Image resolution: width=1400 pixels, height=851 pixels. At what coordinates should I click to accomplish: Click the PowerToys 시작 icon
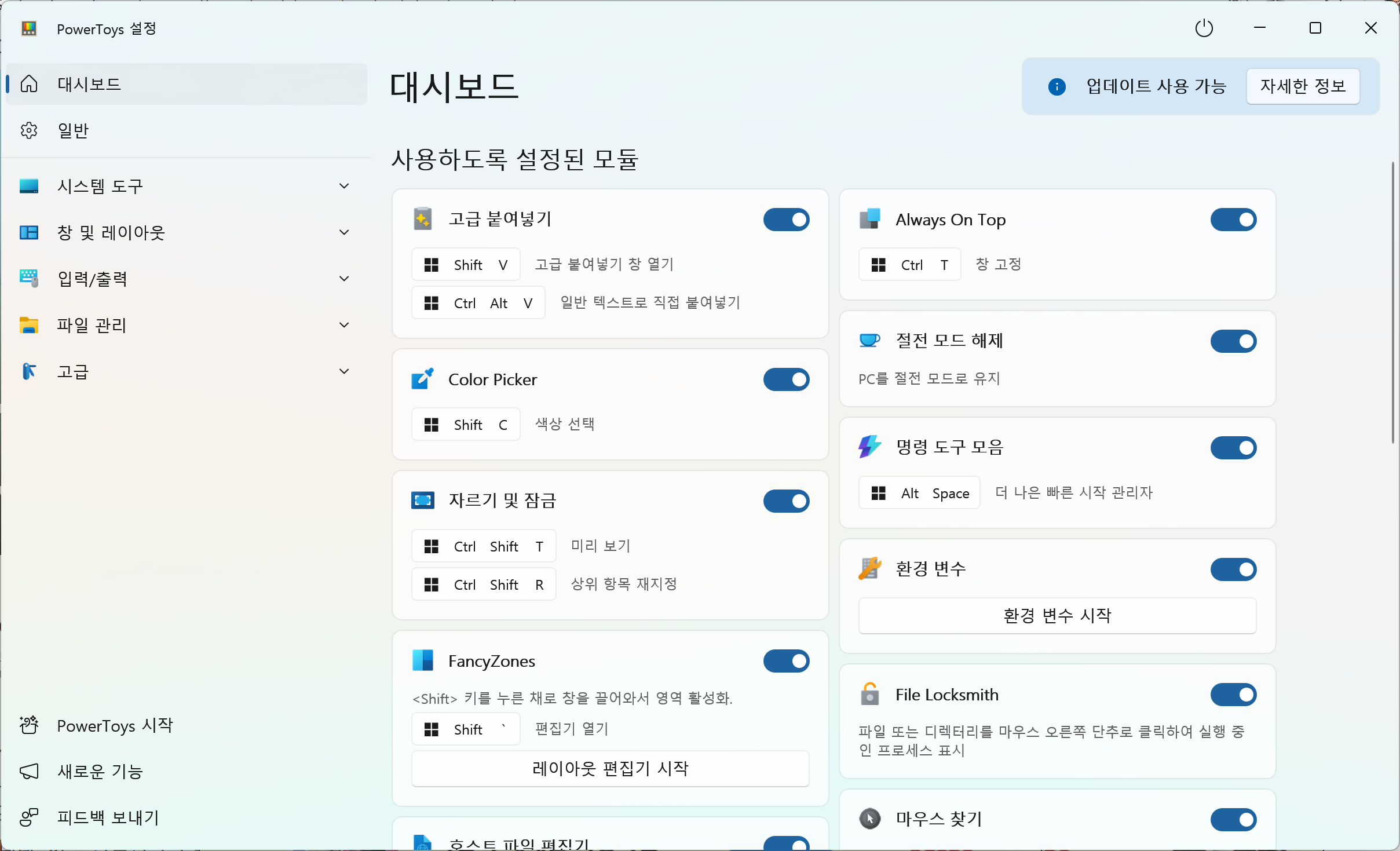pos(29,725)
